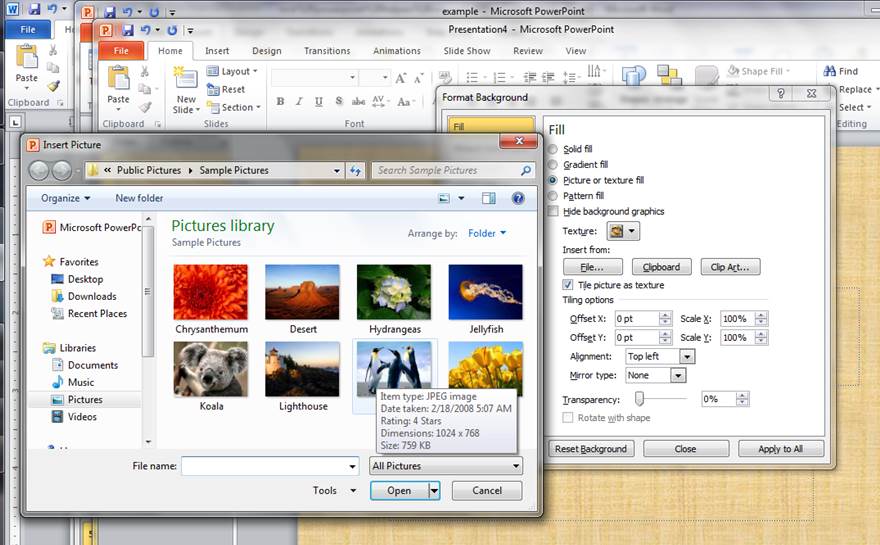Switch to the Transitions ribbon tab
The height and width of the screenshot is (545, 880).
pyautogui.click(x=327, y=51)
